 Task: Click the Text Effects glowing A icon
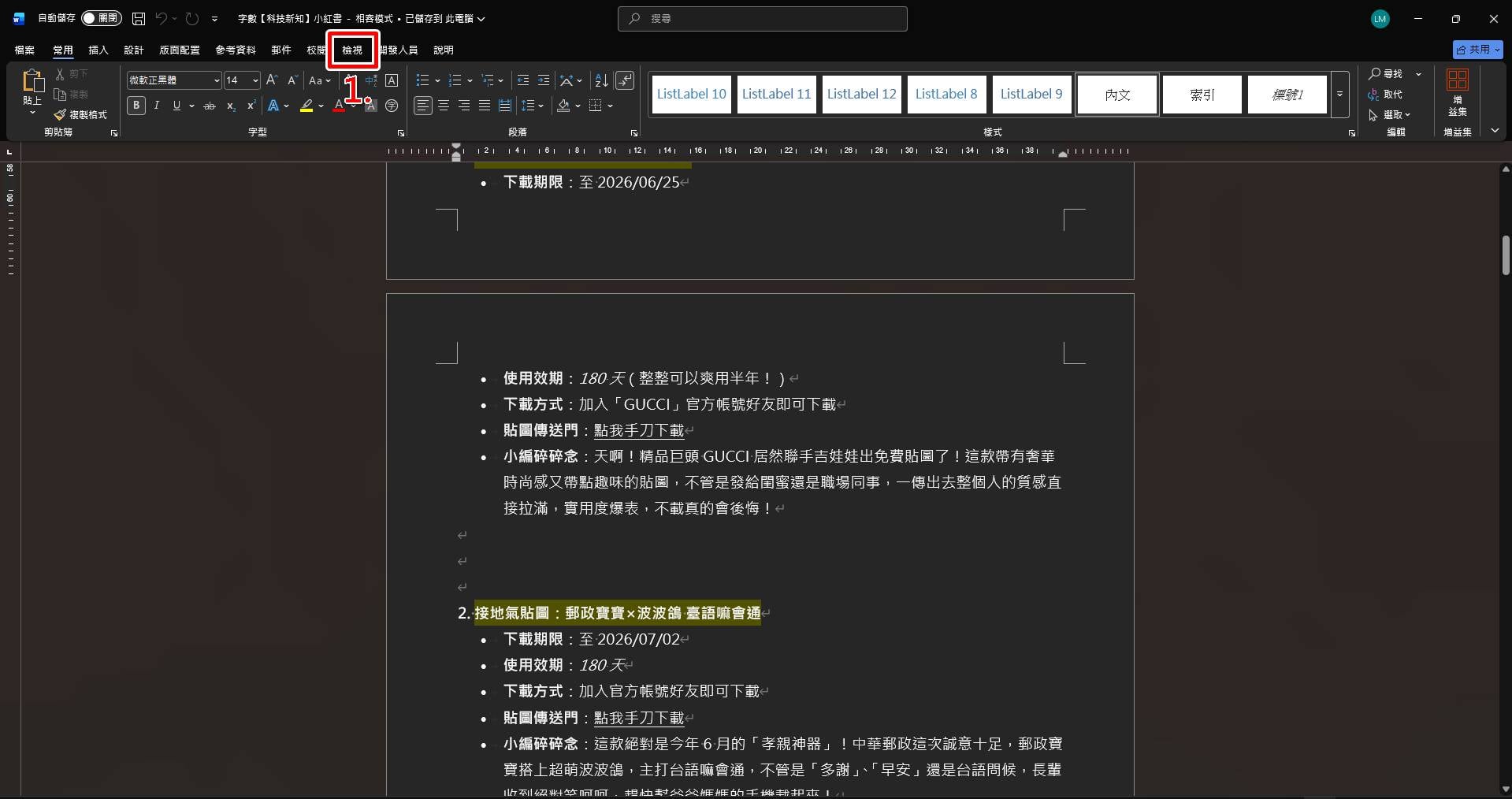click(x=273, y=106)
